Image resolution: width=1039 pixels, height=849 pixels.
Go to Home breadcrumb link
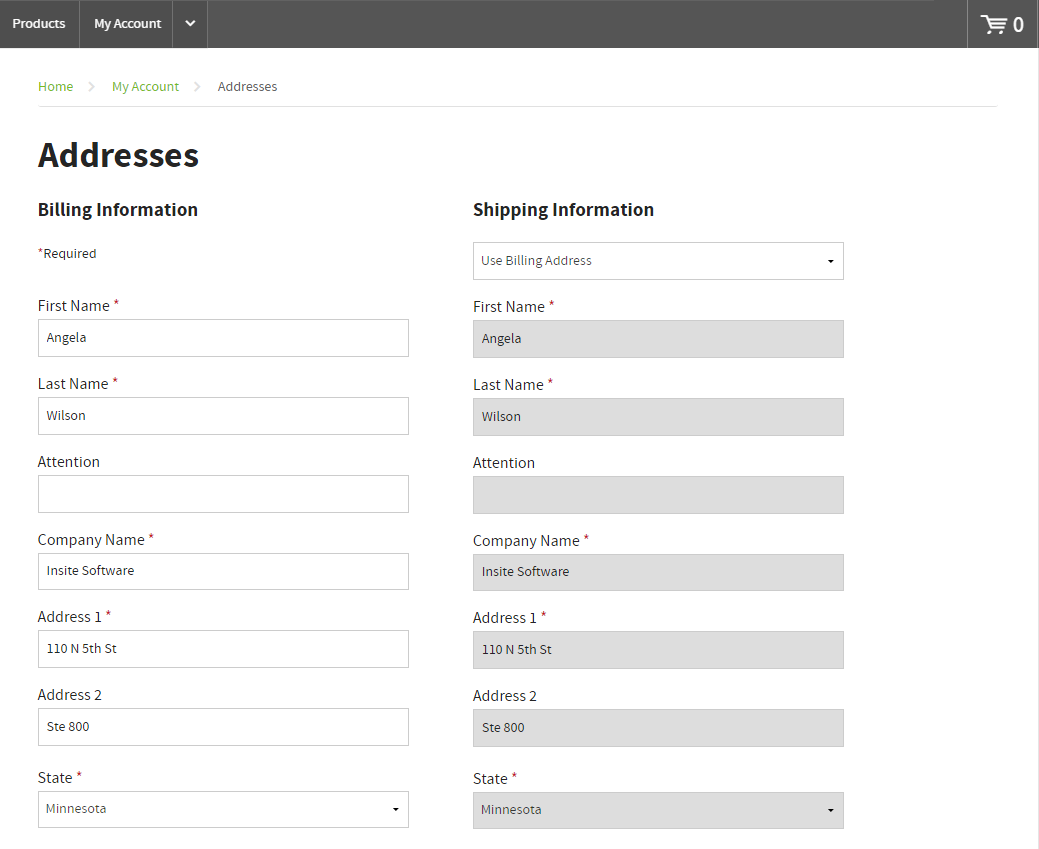(x=55, y=87)
